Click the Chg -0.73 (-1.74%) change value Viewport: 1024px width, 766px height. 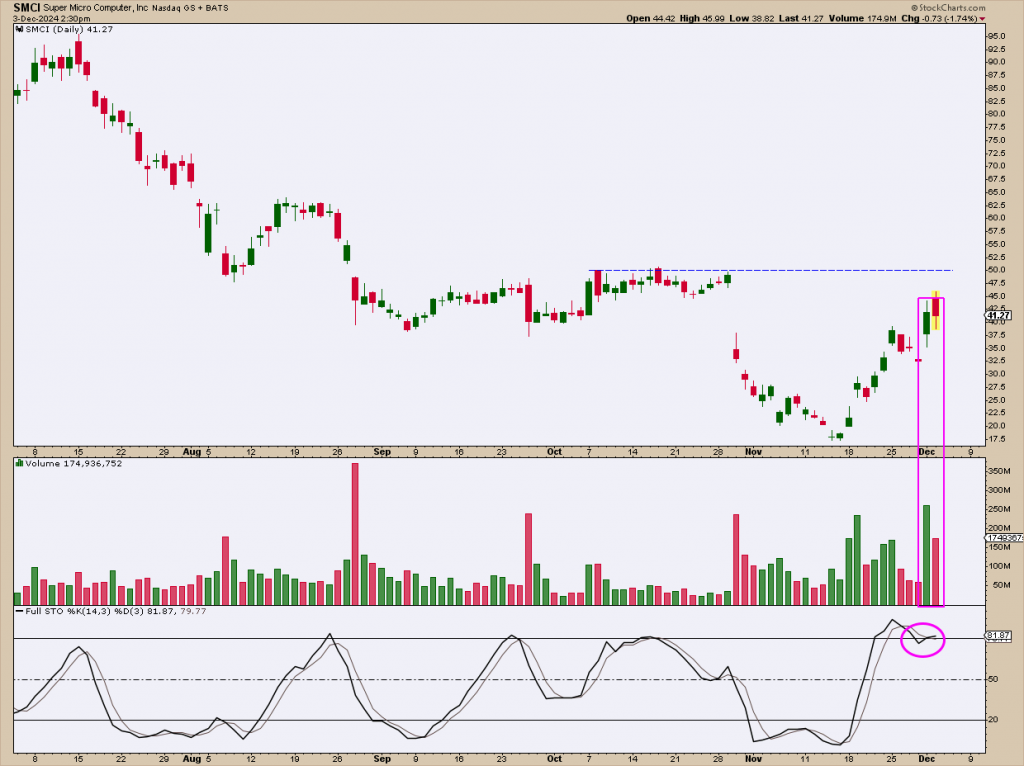939,18
